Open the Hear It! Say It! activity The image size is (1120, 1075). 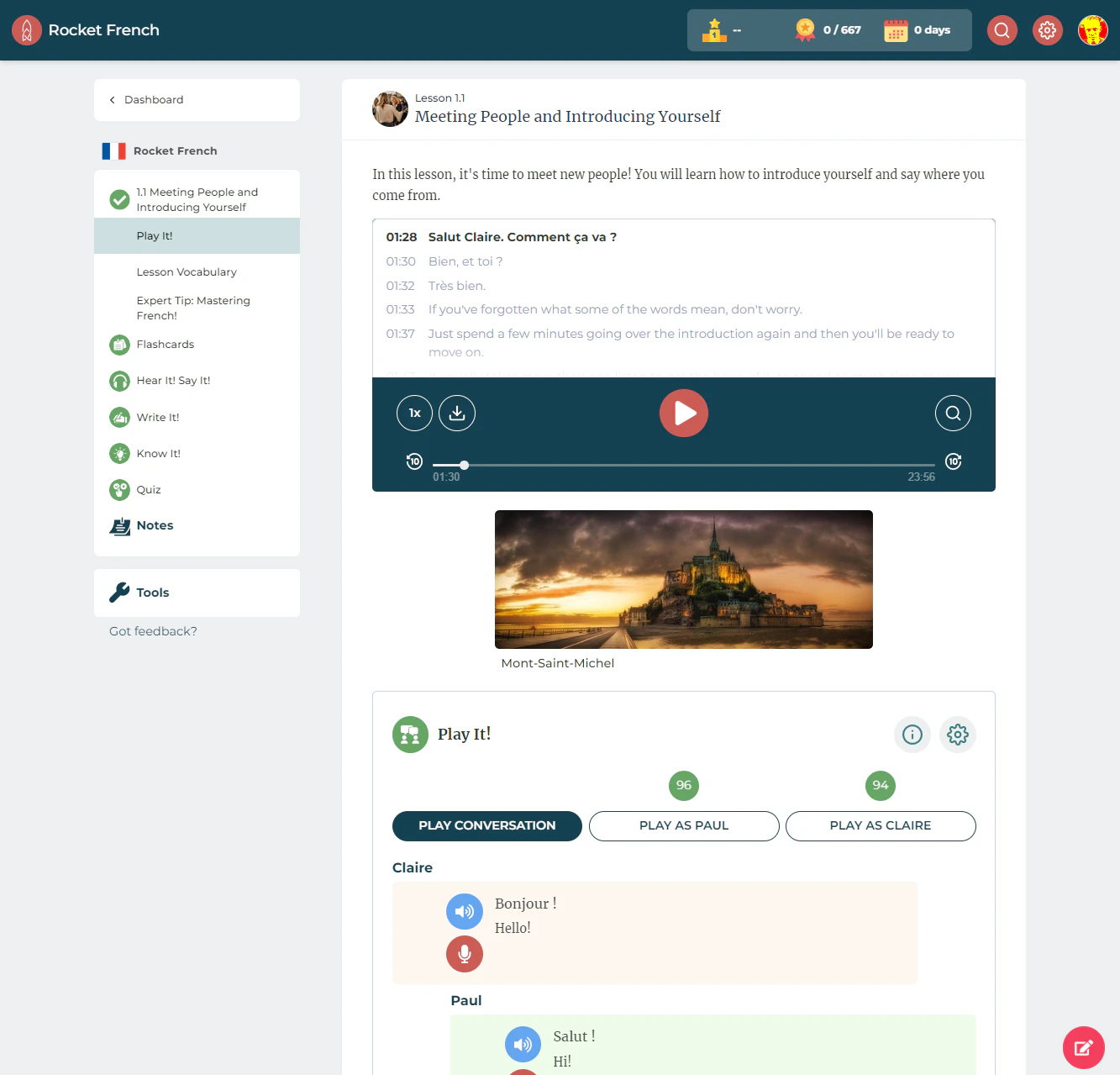tap(173, 381)
